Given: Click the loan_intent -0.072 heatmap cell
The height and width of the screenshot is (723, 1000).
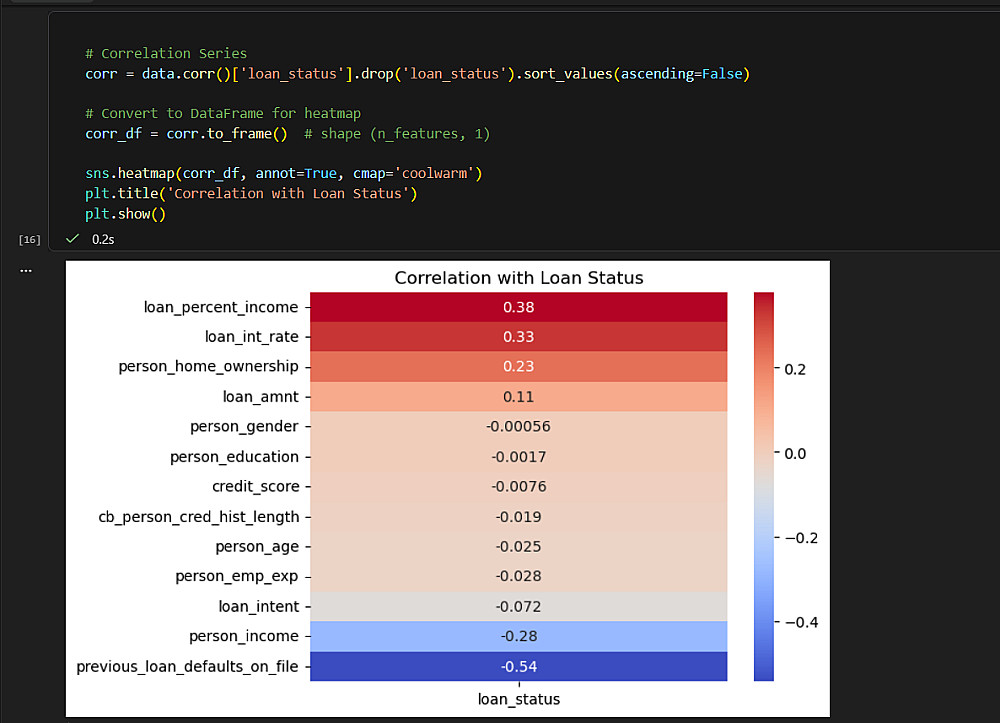Looking at the screenshot, I should click(518, 606).
